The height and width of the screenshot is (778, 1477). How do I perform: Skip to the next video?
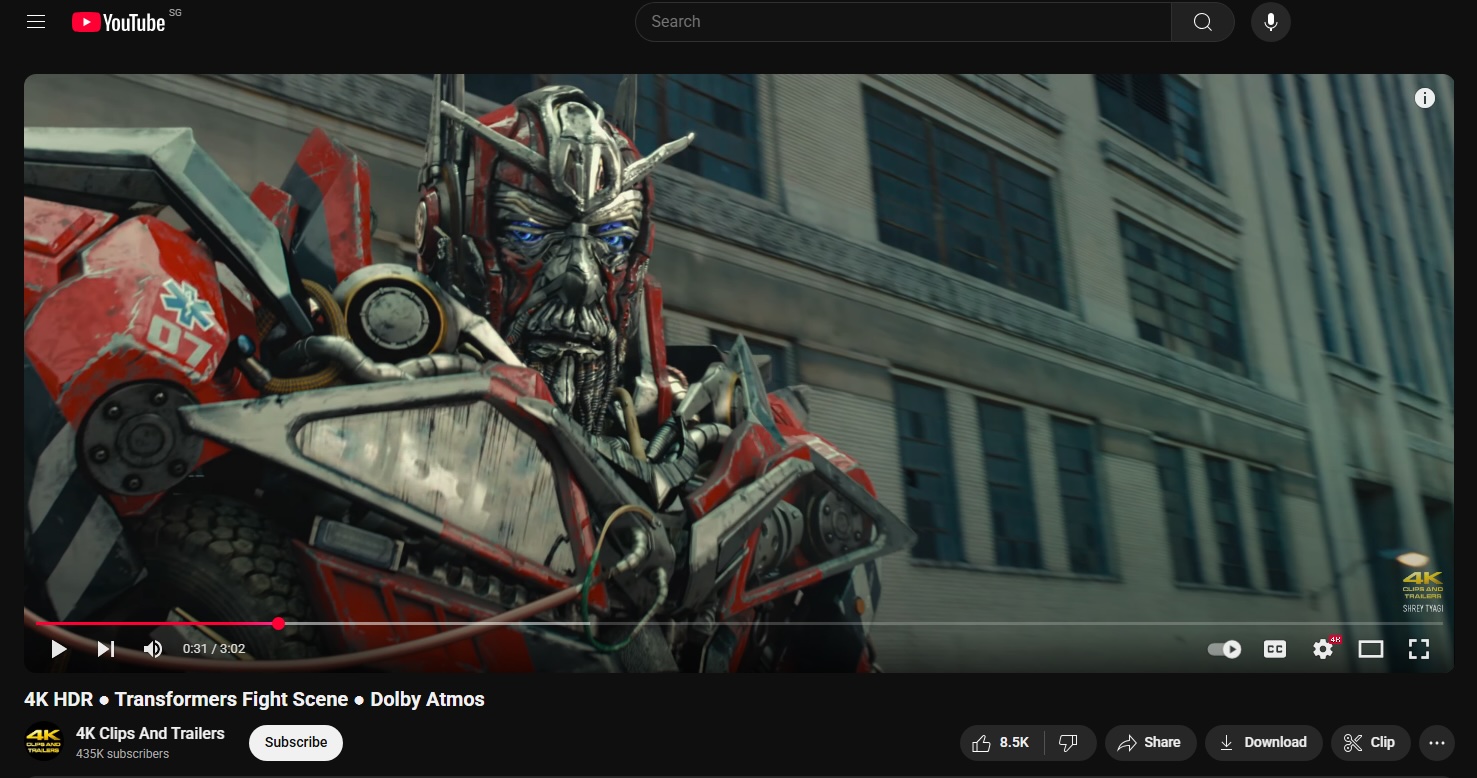[106, 649]
